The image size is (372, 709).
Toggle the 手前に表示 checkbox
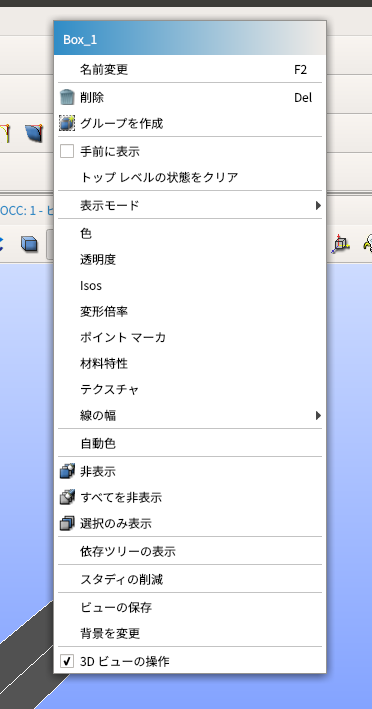pyautogui.click(x=67, y=151)
